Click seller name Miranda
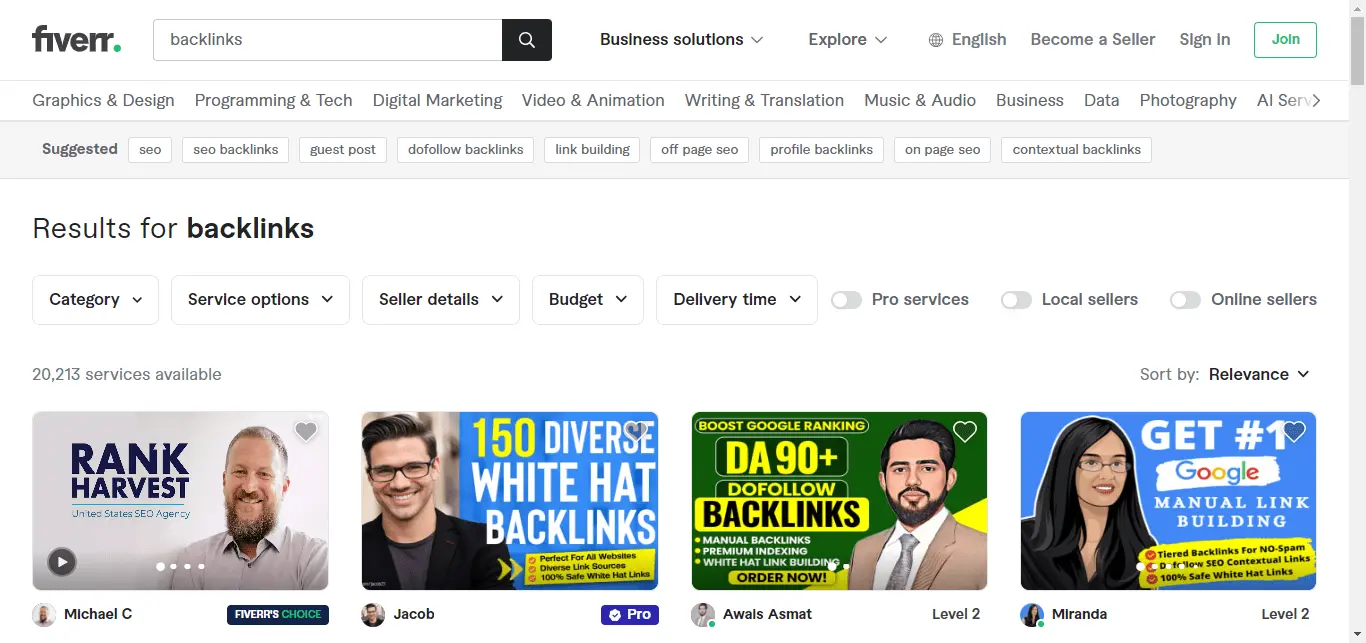The height and width of the screenshot is (643, 1366). pyautogui.click(x=1079, y=614)
